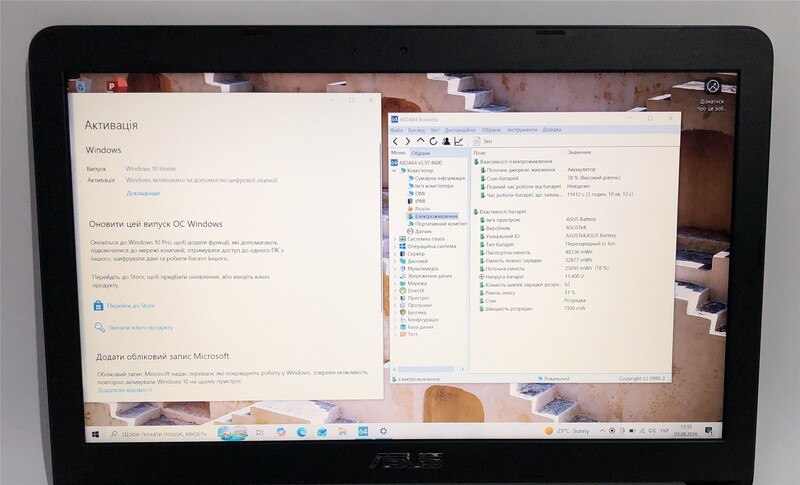Click the Рівень зносу row

tap(528, 293)
